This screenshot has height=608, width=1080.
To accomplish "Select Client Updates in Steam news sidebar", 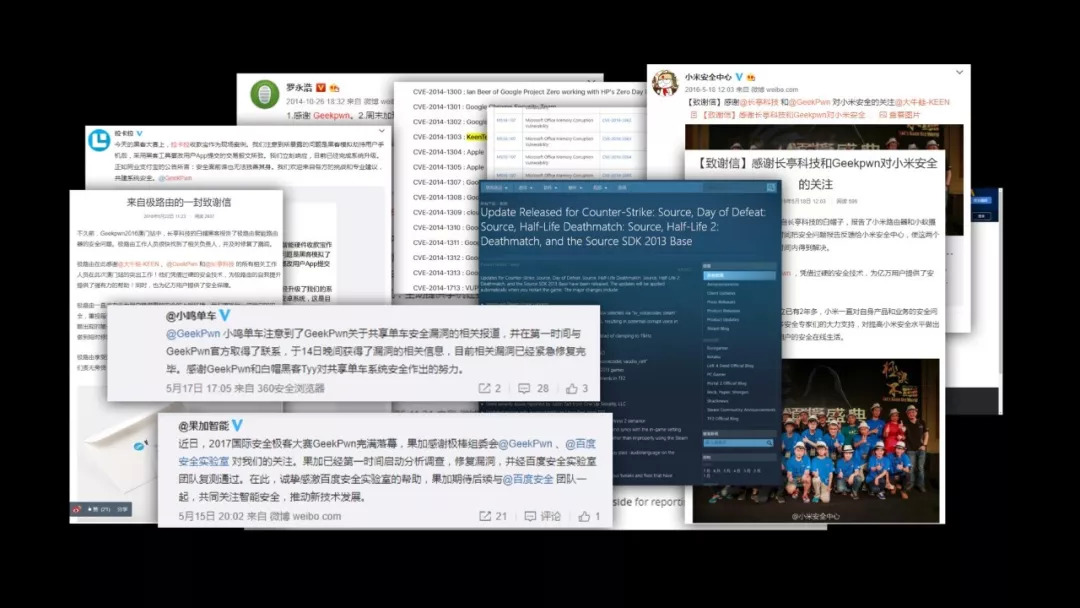I will (721, 293).
